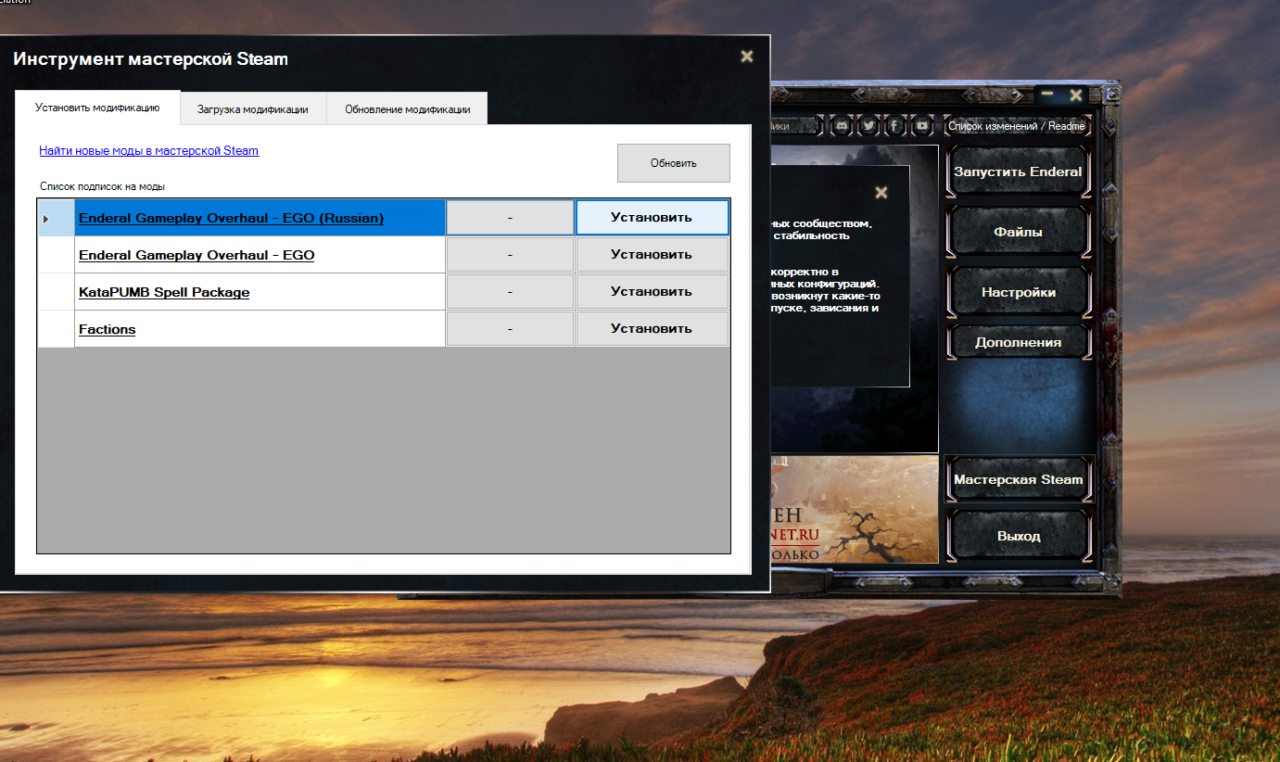Open the Discord icon in the launcher
The width and height of the screenshot is (1280, 762).
pos(842,126)
